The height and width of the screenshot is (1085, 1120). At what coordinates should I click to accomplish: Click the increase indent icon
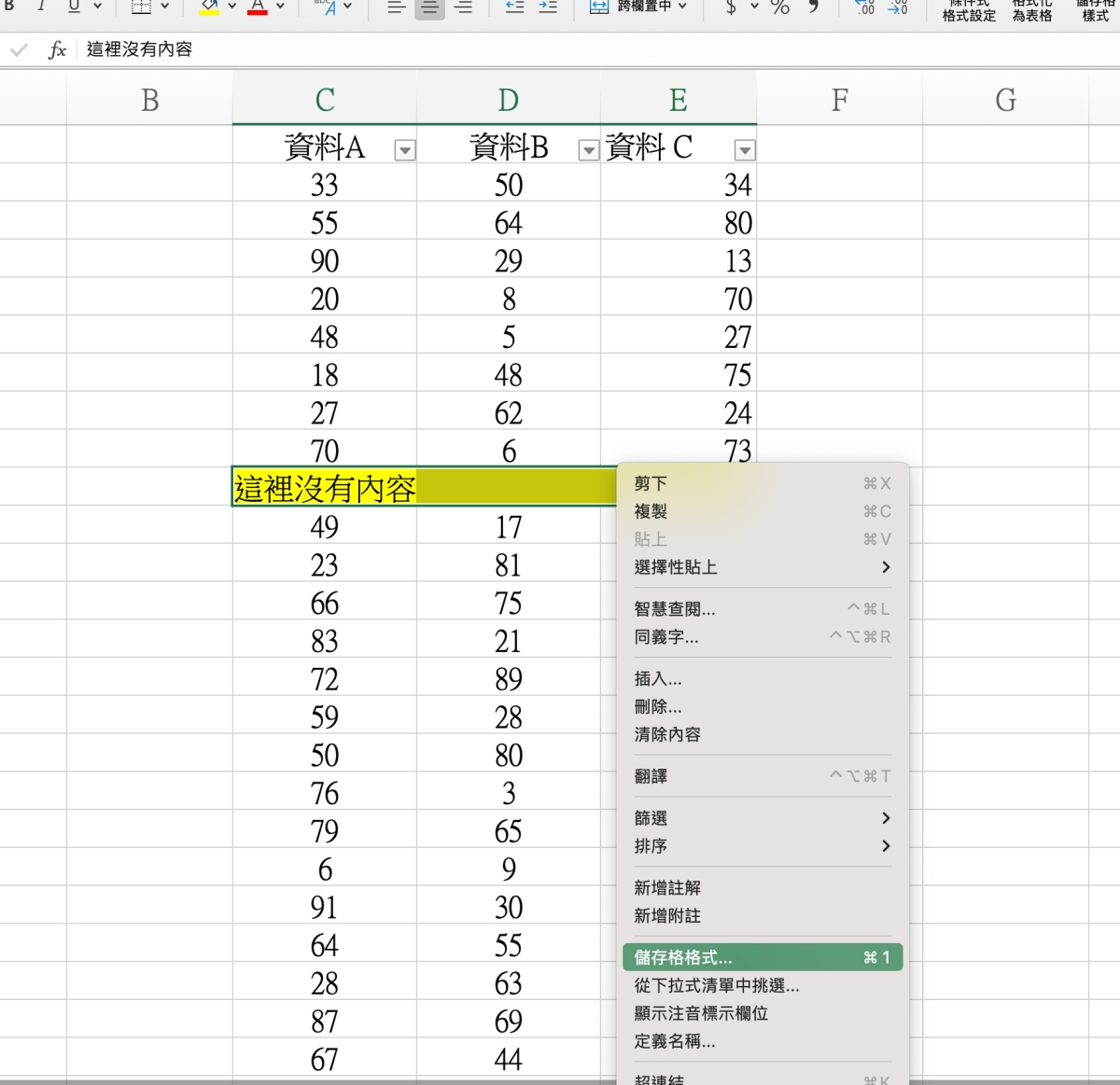coord(548,7)
